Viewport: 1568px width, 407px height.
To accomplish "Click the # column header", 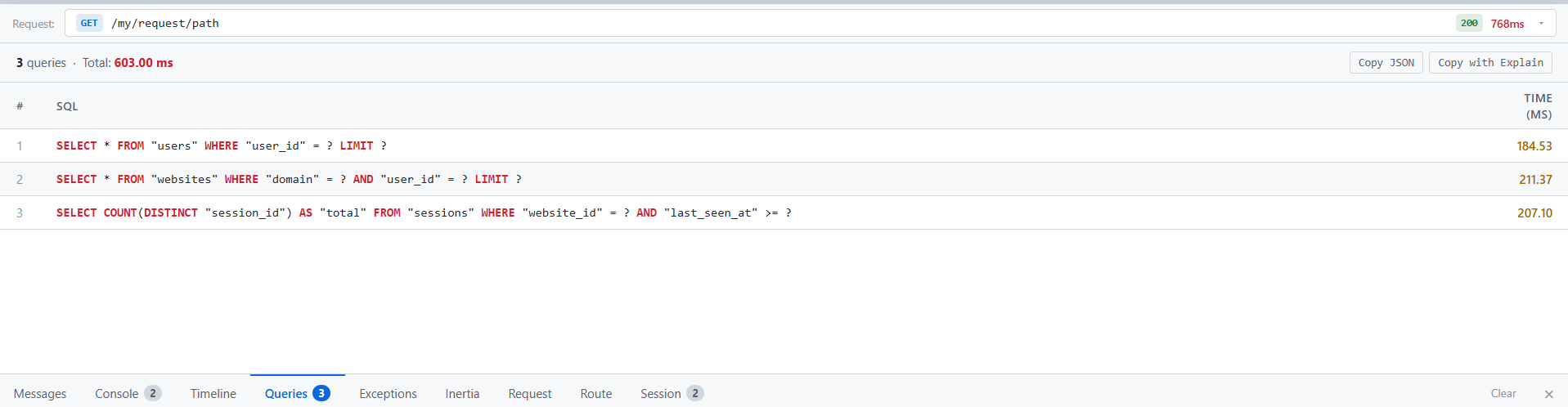I will pos(20,106).
